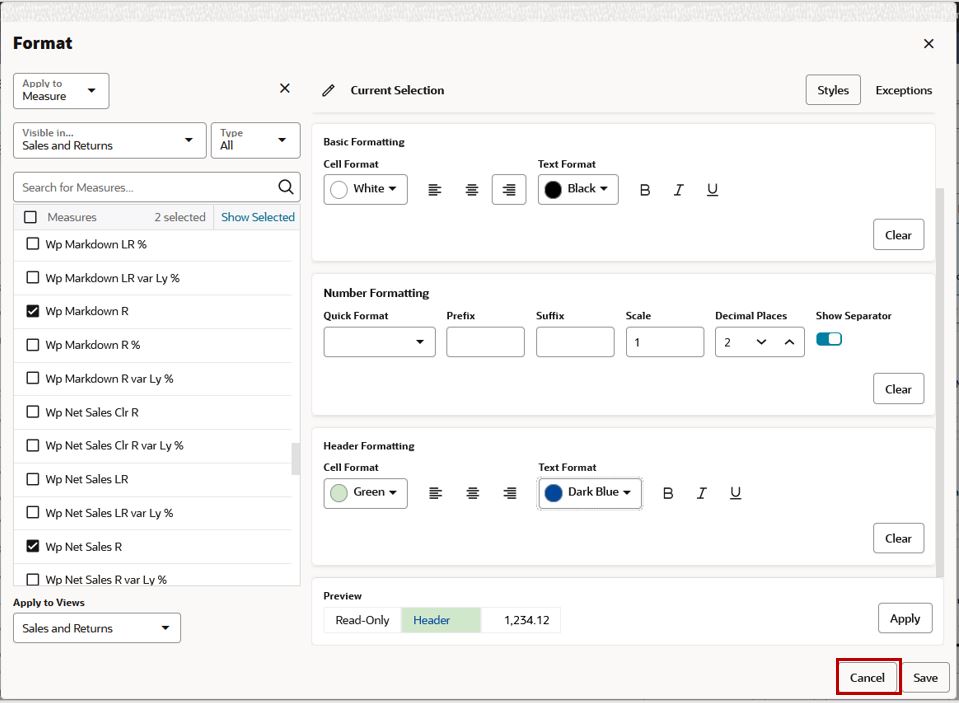Screen dimensions: 959x703
Task: Click Bold in Basic Formatting text format
Action: [645, 190]
